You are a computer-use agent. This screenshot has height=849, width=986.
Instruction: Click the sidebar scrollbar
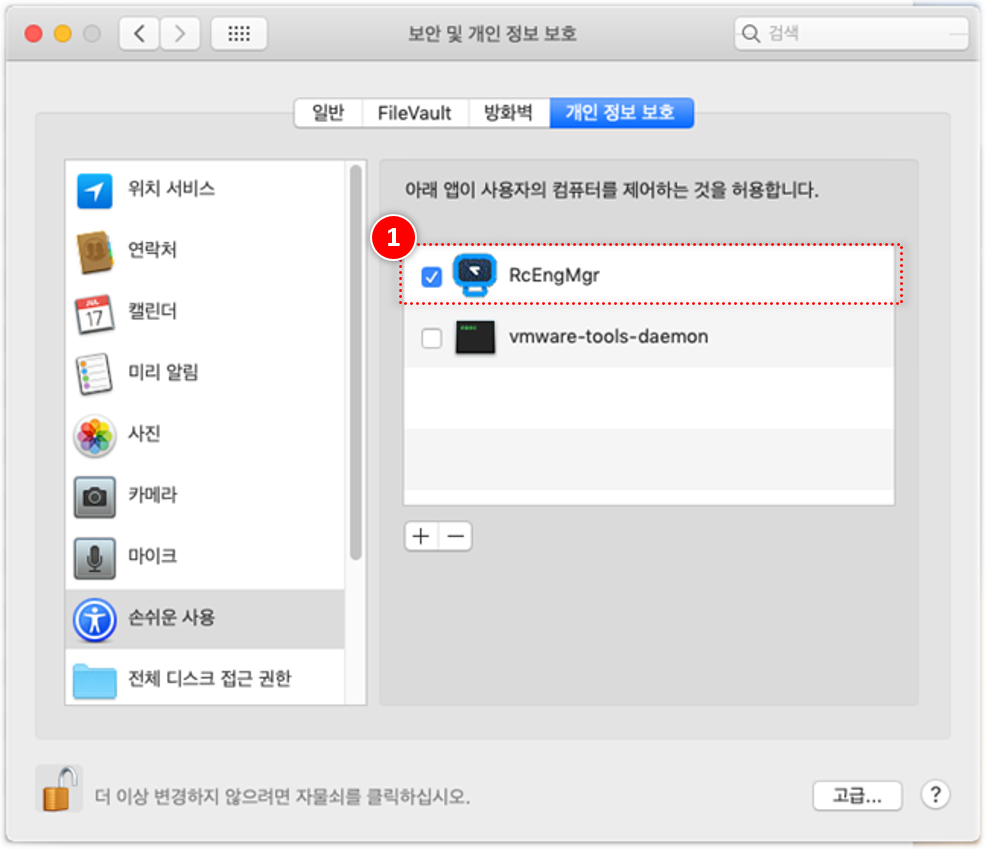[x=356, y=360]
